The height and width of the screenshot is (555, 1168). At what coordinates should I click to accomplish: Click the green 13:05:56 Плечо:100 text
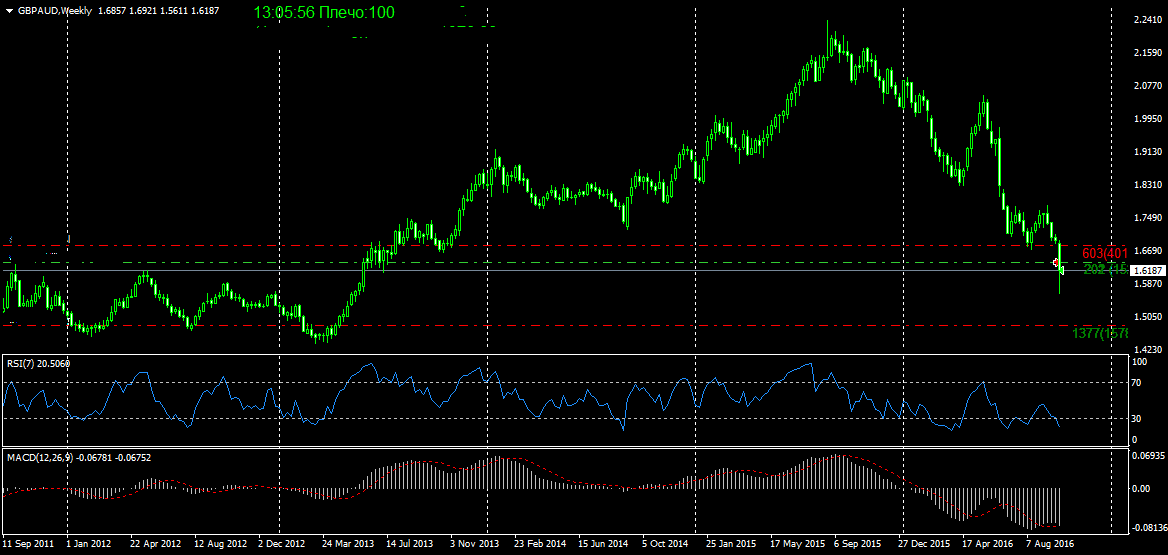[x=324, y=12]
